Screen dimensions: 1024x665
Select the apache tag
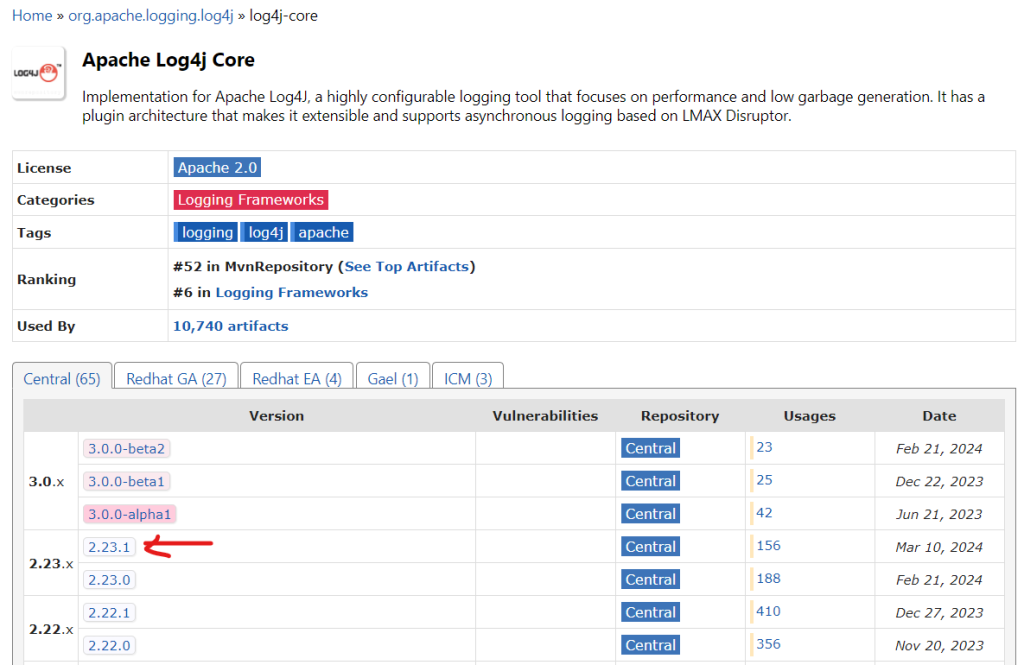[323, 232]
